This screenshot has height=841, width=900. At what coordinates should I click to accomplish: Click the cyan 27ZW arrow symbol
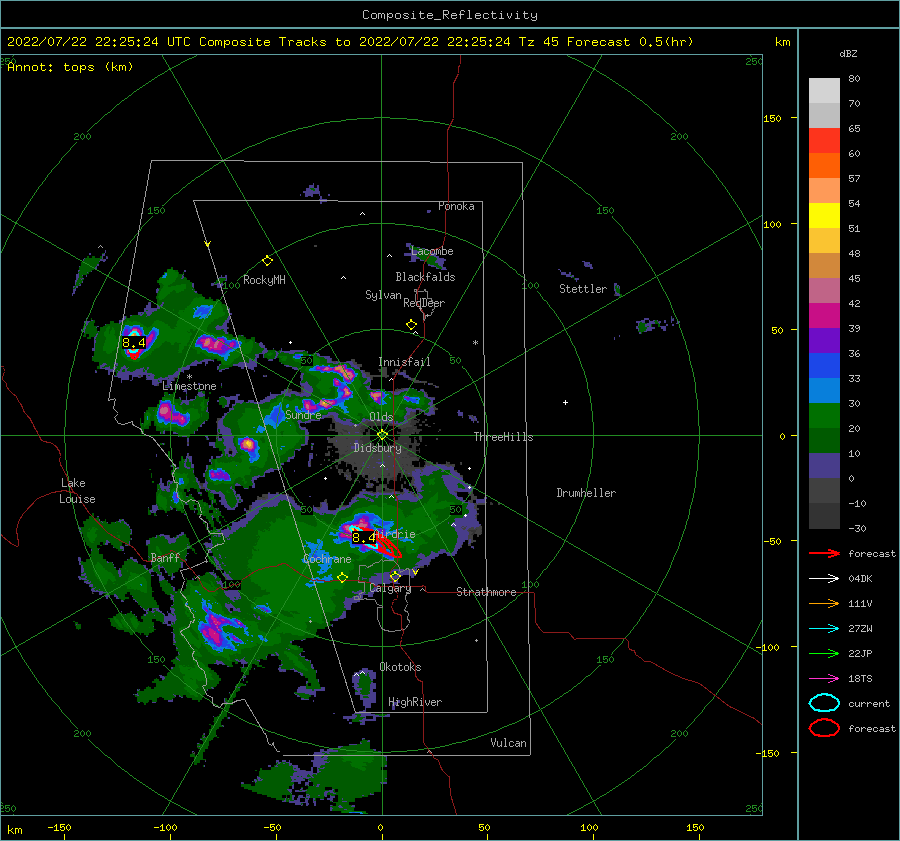pyautogui.click(x=824, y=629)
